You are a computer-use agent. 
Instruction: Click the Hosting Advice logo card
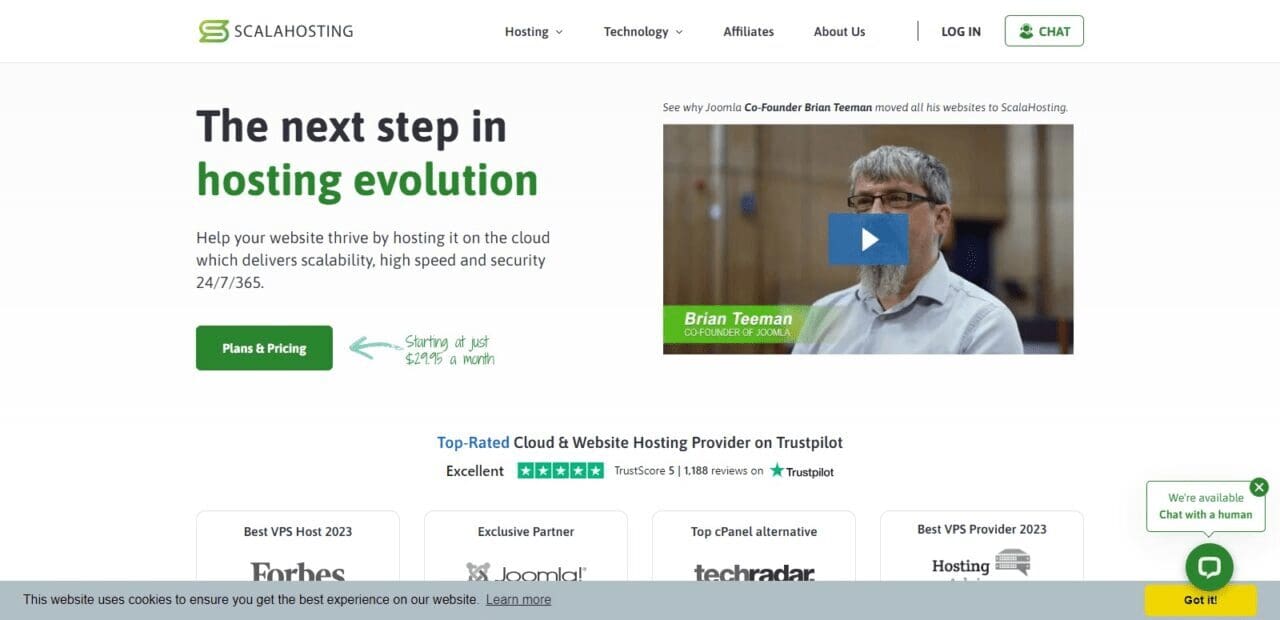pos(982,546)
